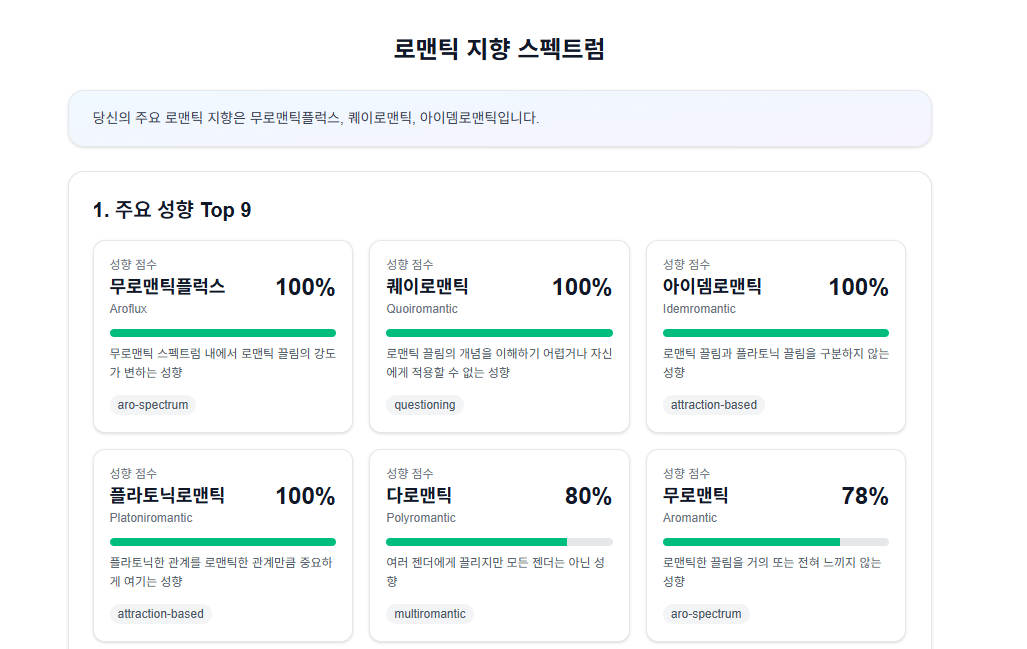The image size is (1027, 649).
Task: Click the page title 로맨틱 지향 스펙트럼
Action: [500, 49]
